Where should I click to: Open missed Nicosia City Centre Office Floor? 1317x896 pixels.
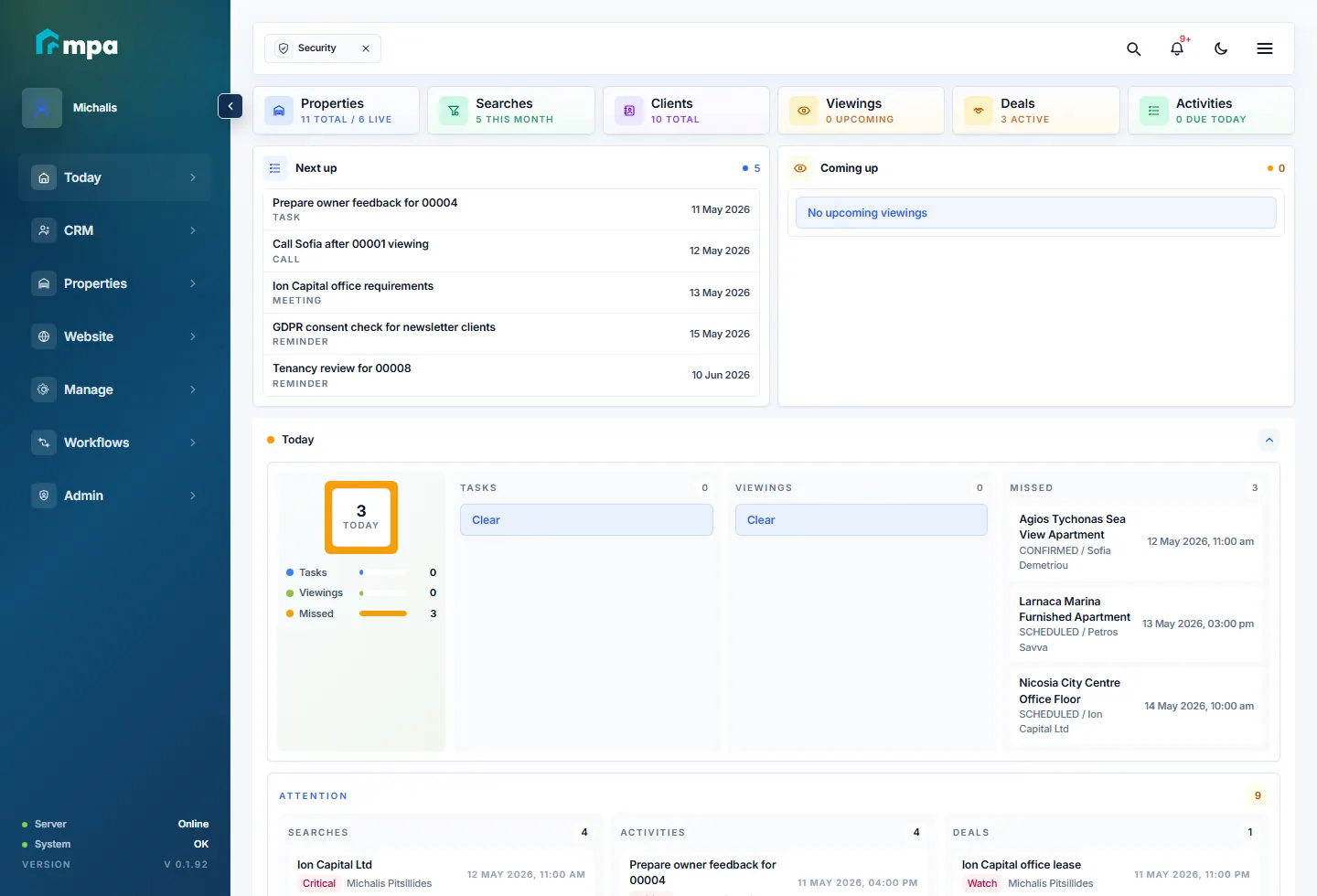click(1137, 706)
